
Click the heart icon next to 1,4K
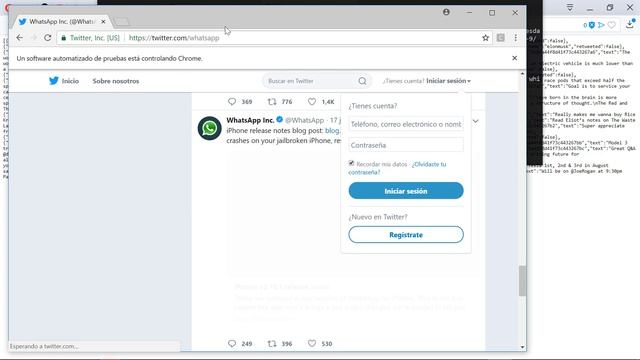312,102
